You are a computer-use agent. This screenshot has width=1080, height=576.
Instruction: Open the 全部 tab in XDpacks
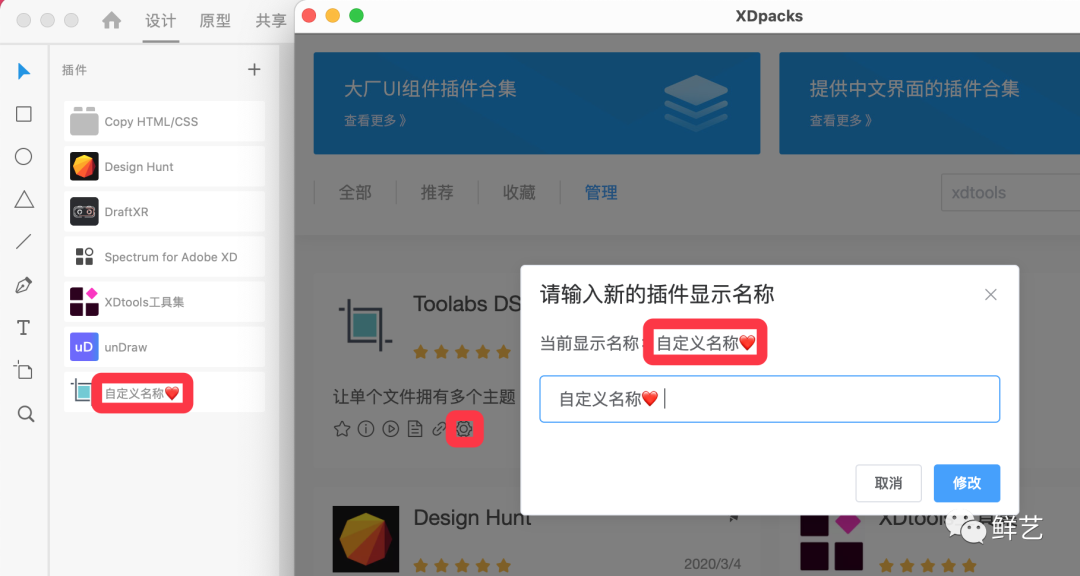tap(355, 192)
